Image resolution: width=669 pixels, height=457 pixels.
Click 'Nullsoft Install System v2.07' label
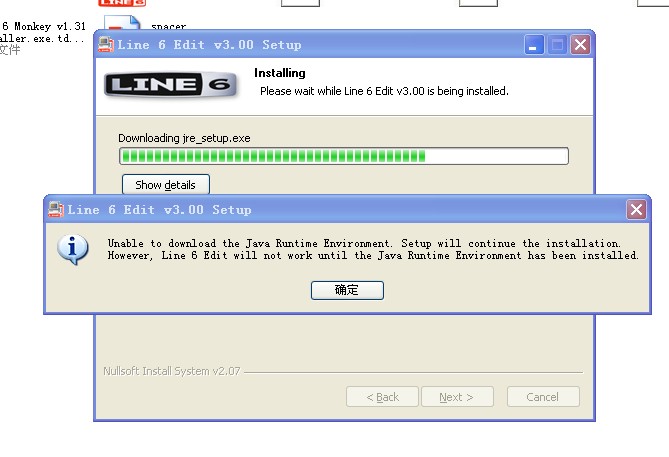(x=172, y=371)
